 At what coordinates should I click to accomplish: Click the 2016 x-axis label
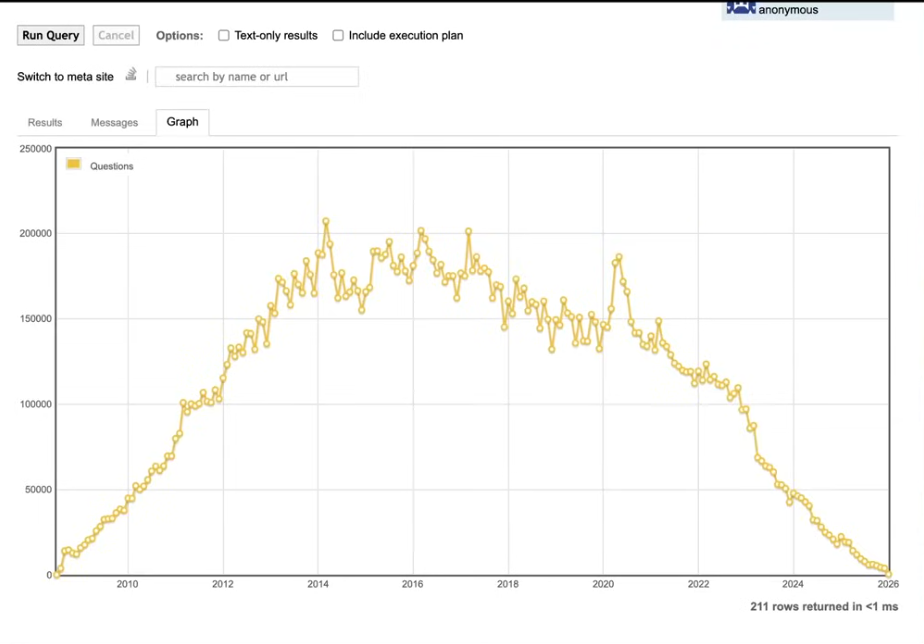tap(412, 585)
